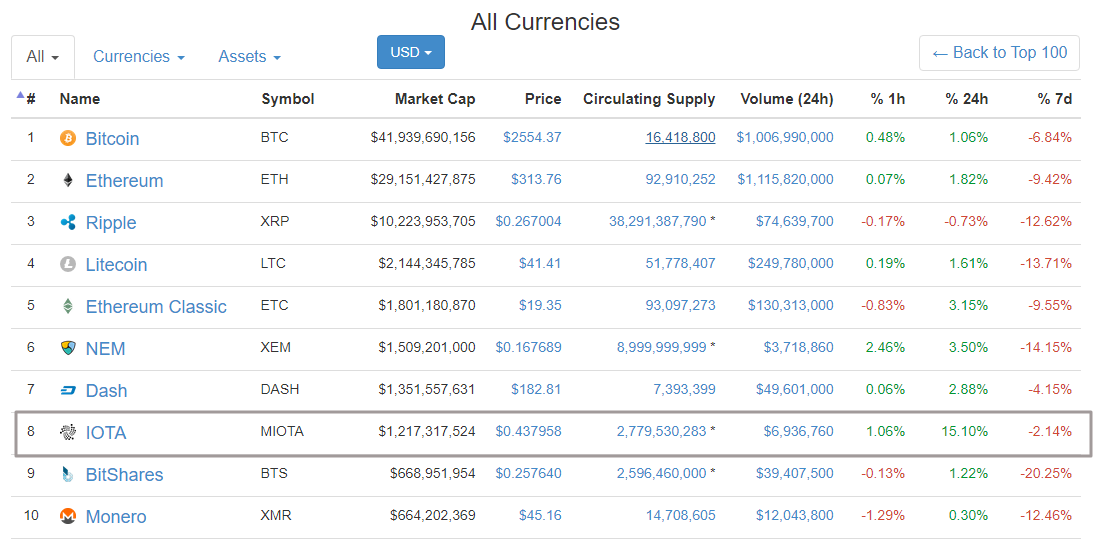Click the Dash logo icon
Image resolution: width=1113 pixels, height=542 pixels.
pos(68,390)
